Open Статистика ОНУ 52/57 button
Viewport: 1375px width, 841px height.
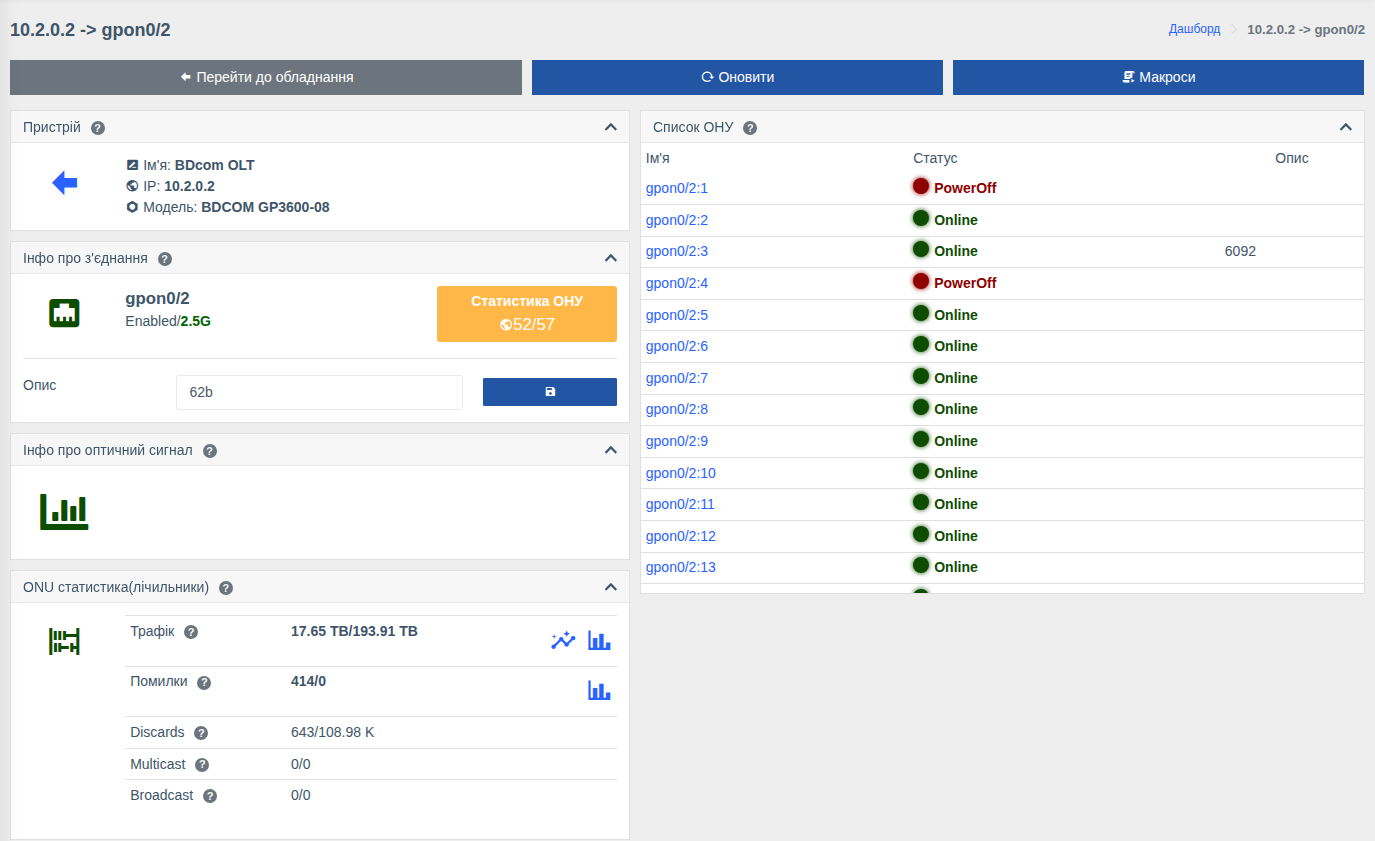coord(527,314)
